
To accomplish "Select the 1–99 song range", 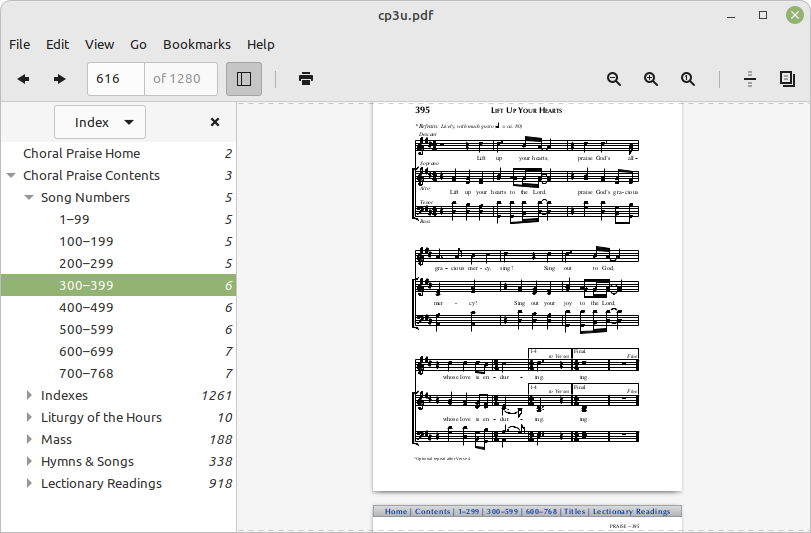I will click(118, 219).
